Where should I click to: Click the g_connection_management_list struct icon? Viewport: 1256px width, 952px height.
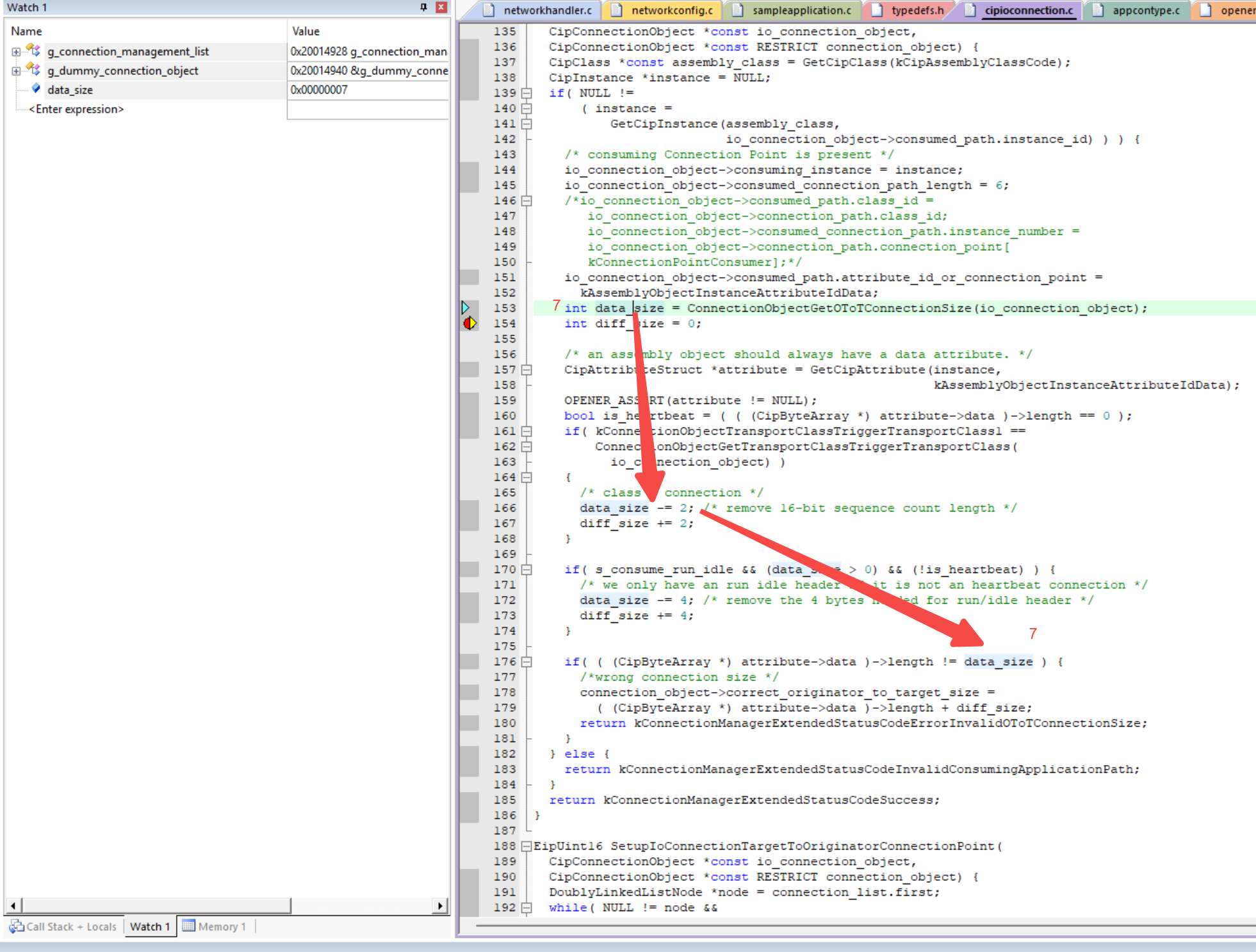coord(33,51)
